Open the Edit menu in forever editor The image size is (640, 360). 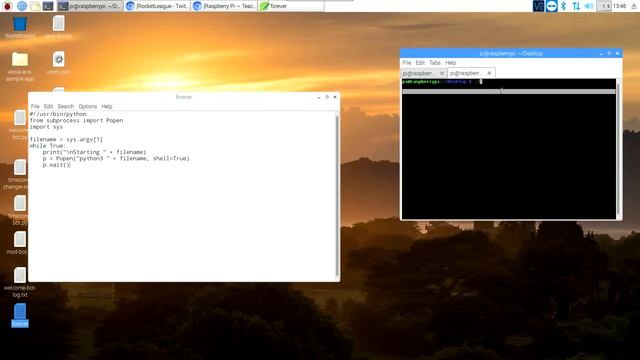click(49, 107)
